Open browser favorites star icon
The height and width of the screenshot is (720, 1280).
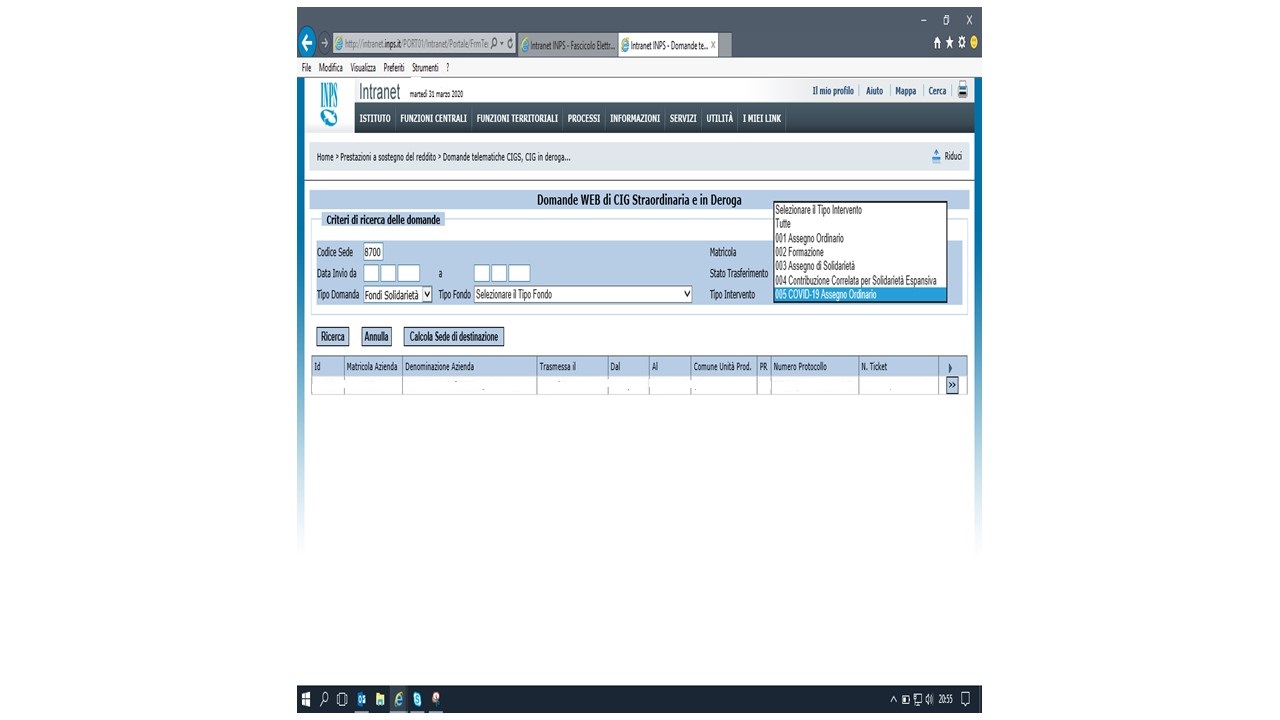pyautogui.click(x=950, y=43)
